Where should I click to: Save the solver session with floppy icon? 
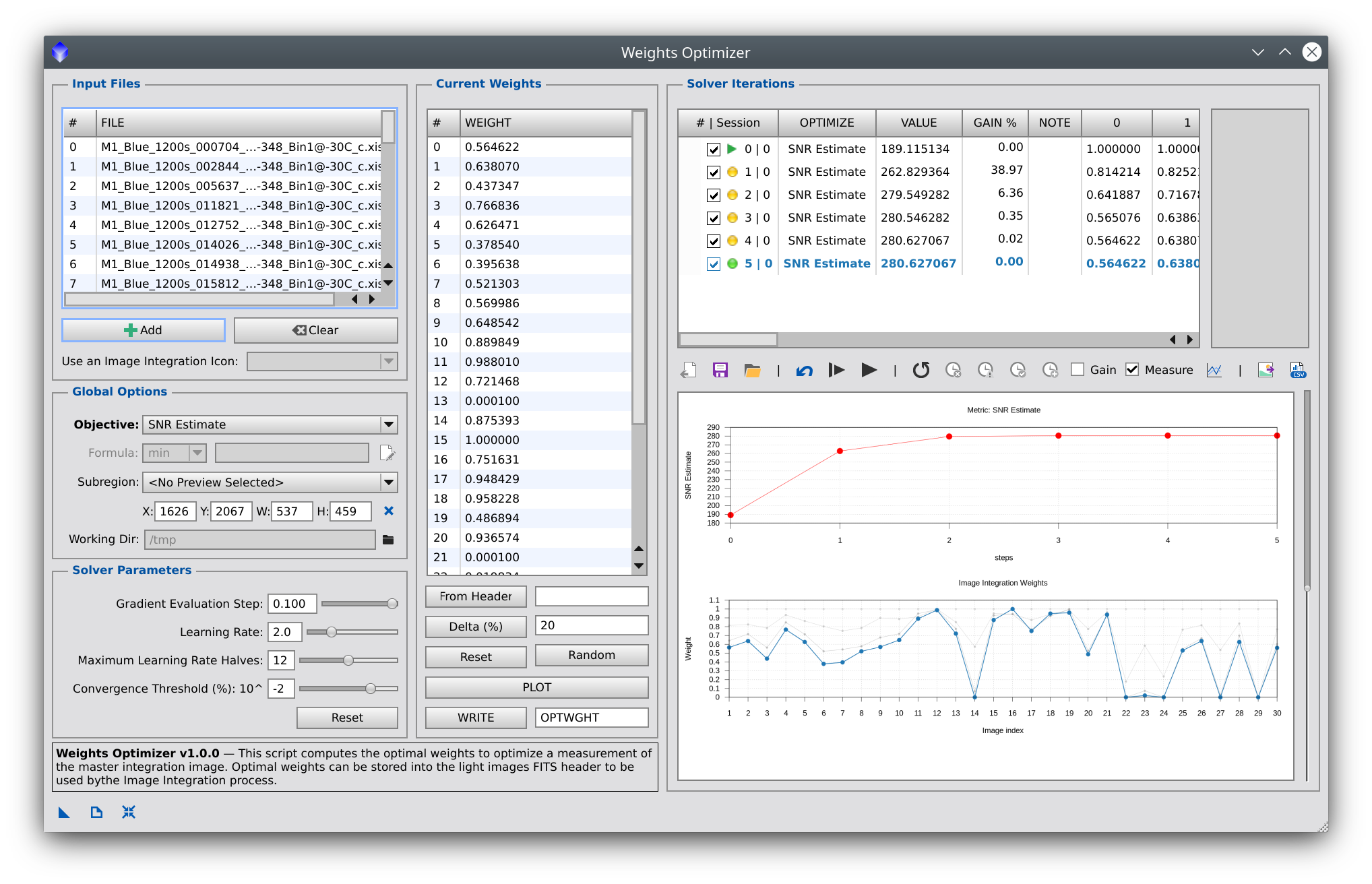coord(720,370)
